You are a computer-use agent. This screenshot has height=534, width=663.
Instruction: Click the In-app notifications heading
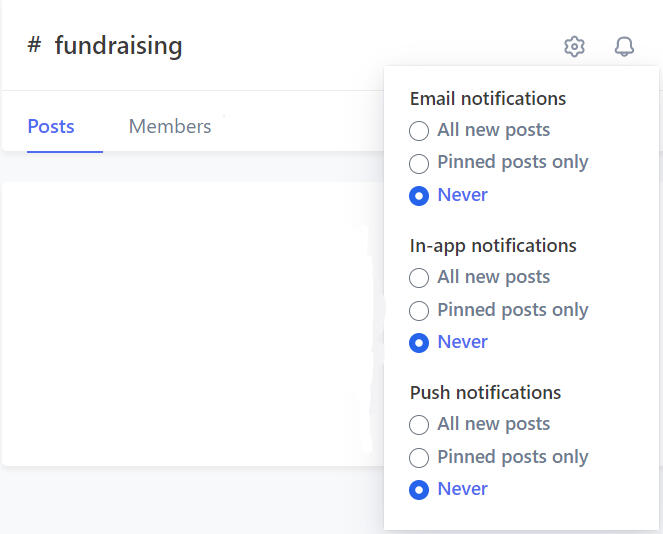coord(493,246)
